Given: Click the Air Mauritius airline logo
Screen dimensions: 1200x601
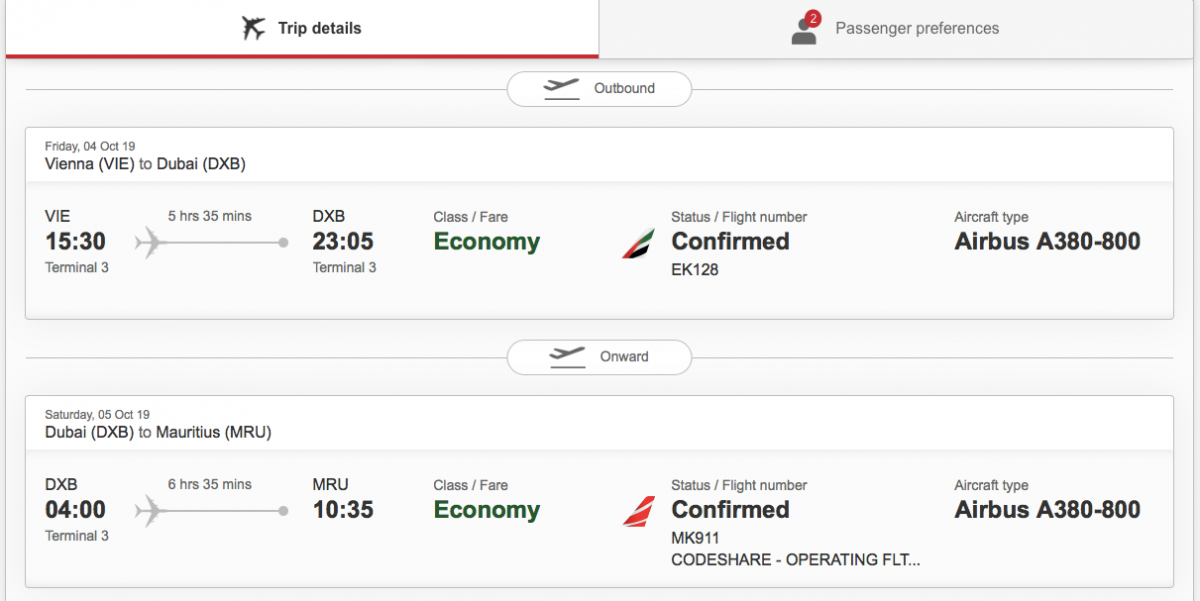Looking at the screenshot, I should 638,511.
